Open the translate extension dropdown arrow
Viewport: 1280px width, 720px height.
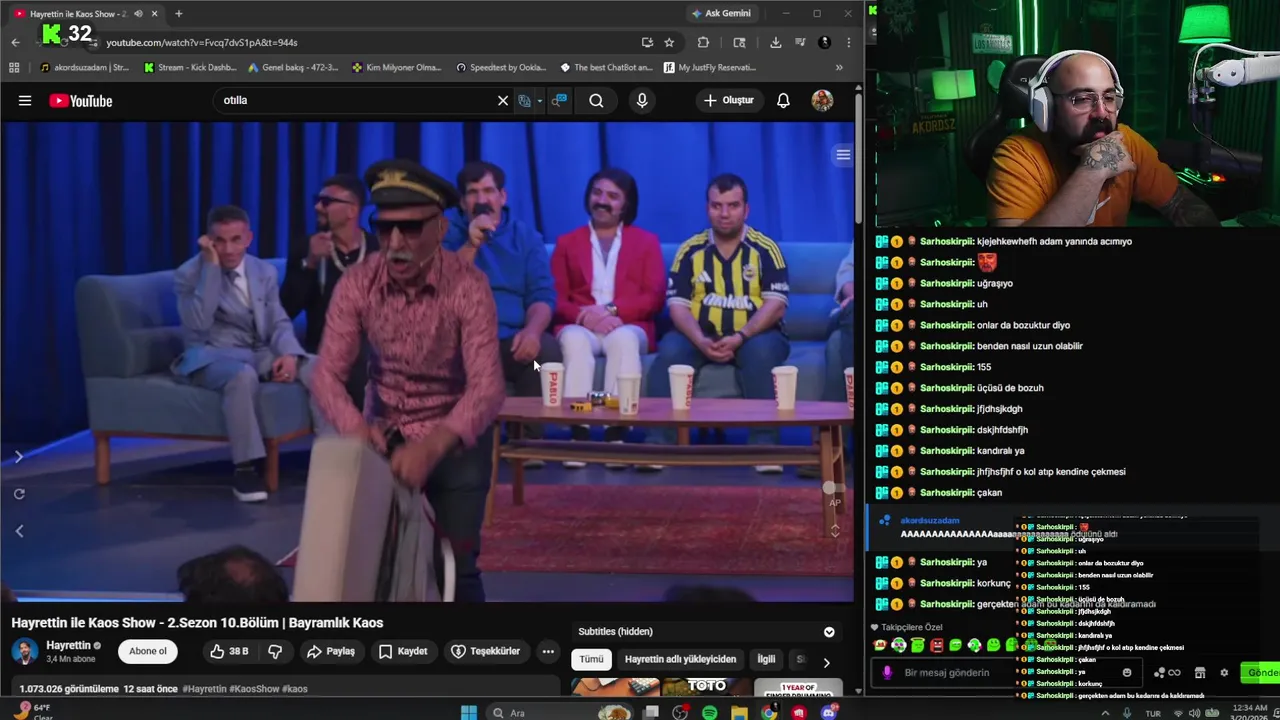[x=539, y=100]
